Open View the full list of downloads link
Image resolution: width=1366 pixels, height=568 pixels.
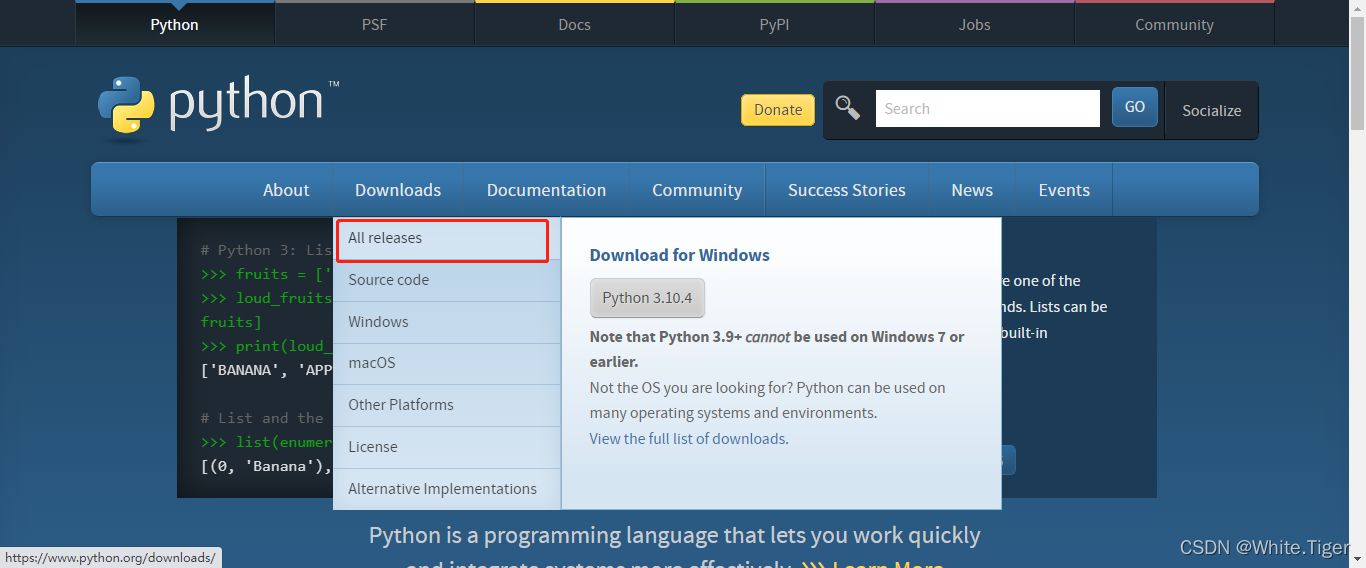687,439
